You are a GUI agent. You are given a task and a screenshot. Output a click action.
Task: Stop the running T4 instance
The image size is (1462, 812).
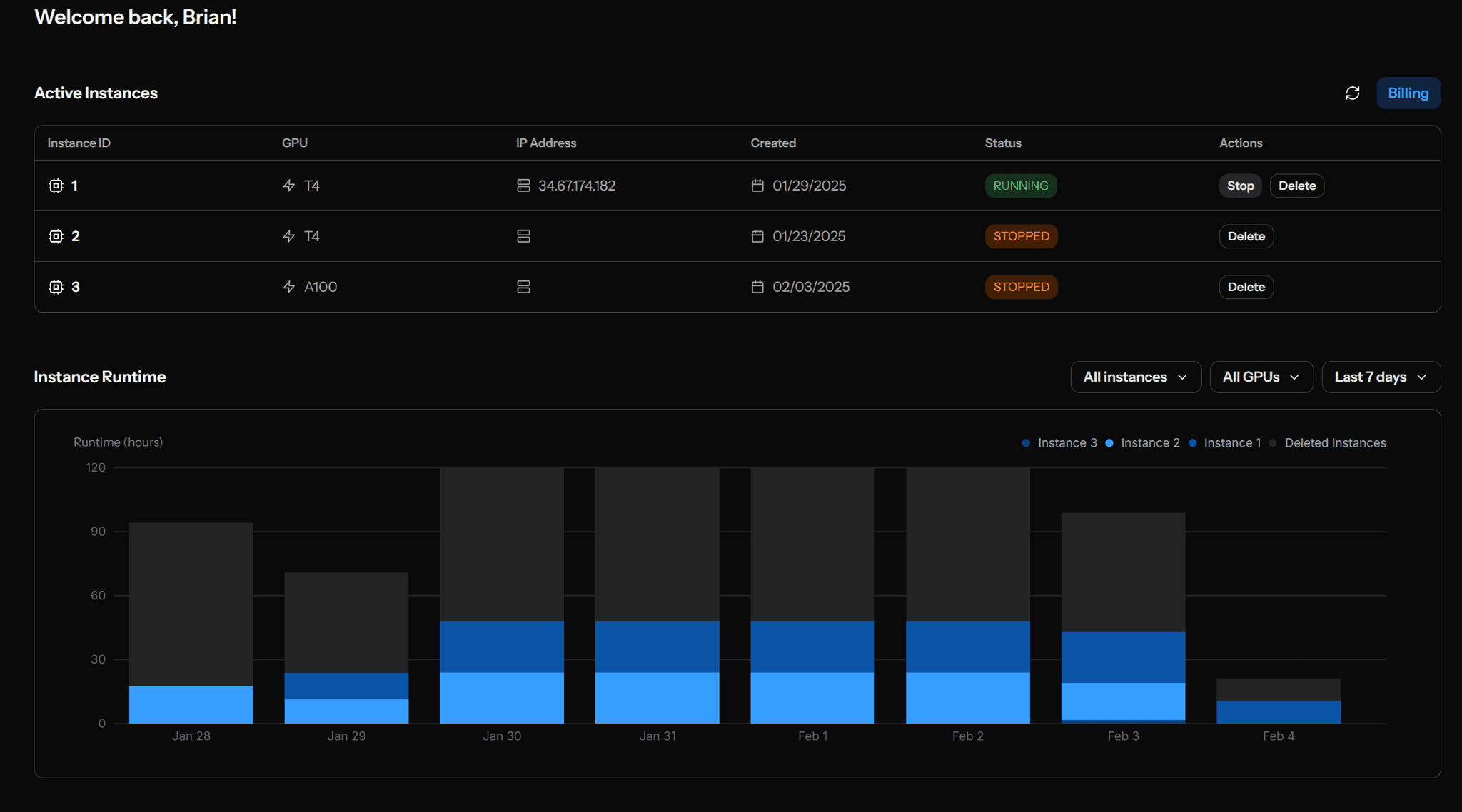click(x=1240, y=186)
